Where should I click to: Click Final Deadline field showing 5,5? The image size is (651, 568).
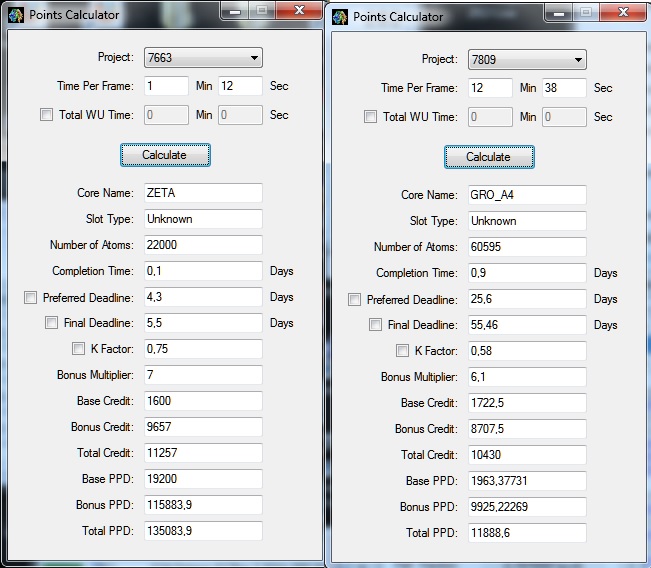(203, 323)
